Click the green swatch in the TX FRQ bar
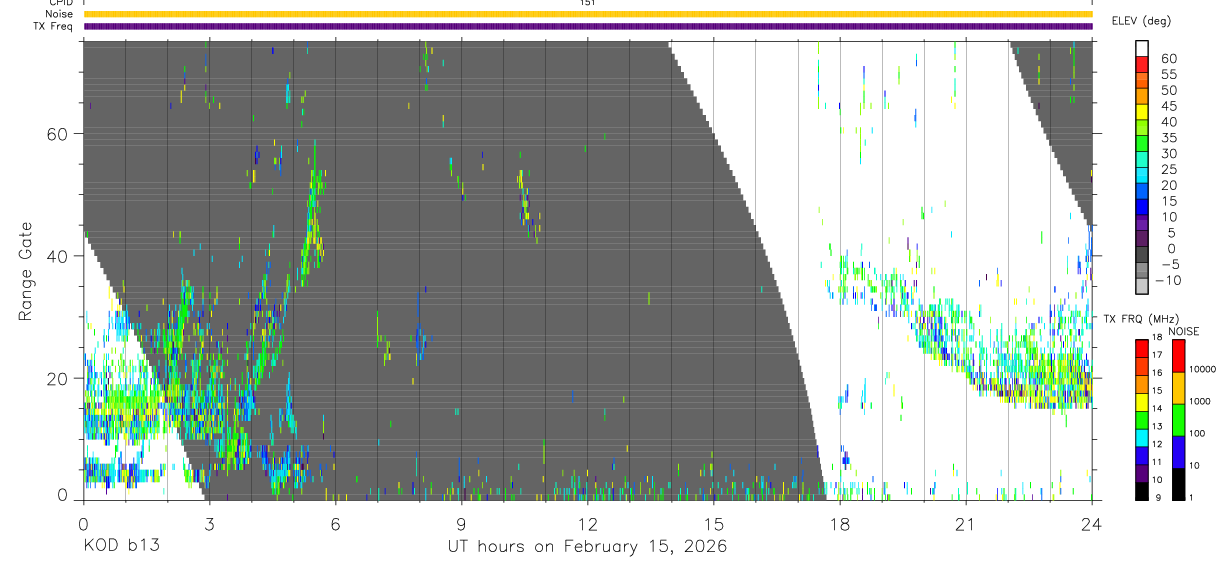 pos(1142,419)
